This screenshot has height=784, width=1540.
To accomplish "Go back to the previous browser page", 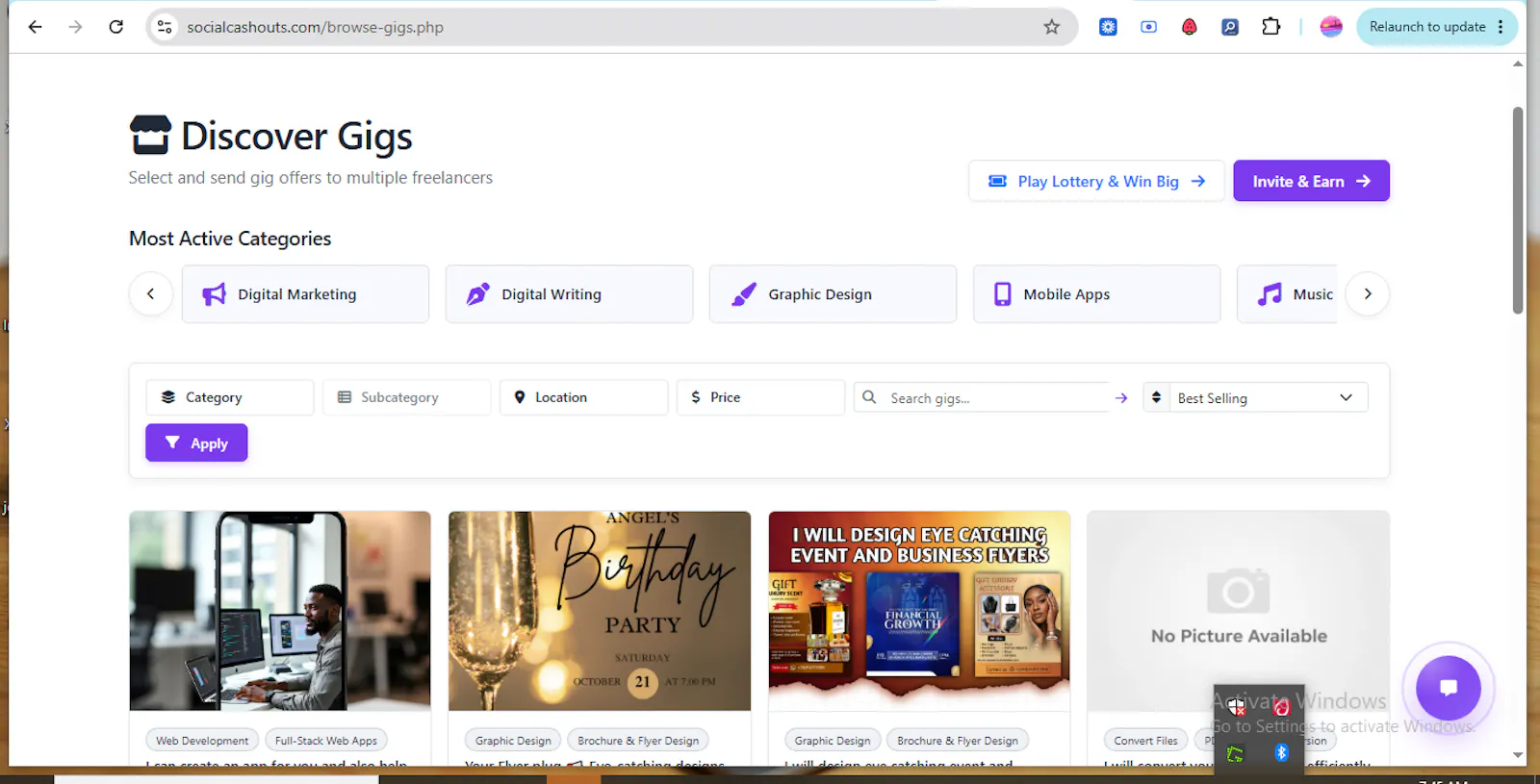I will pyautogui.click(x=36, y=27).
